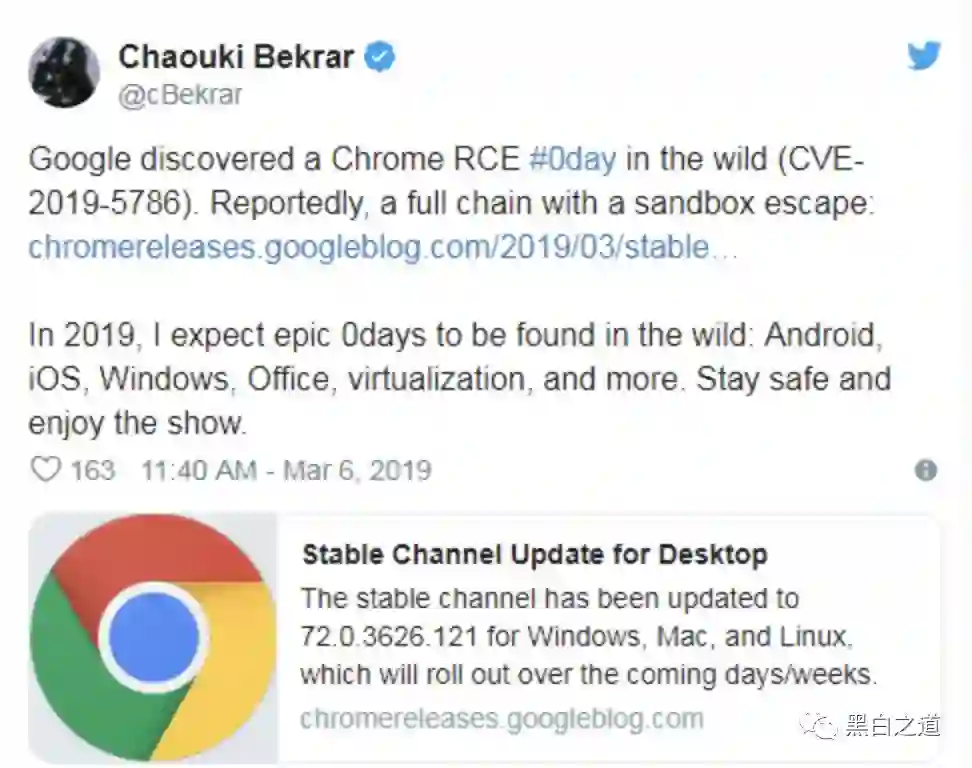Open the @cBekrar handle

181,96
